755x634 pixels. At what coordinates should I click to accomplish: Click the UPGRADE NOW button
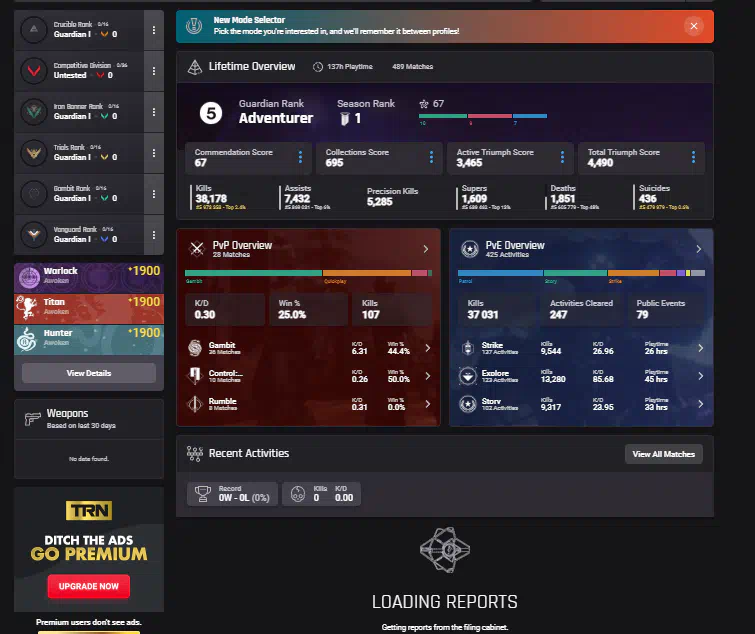(89, 586)
